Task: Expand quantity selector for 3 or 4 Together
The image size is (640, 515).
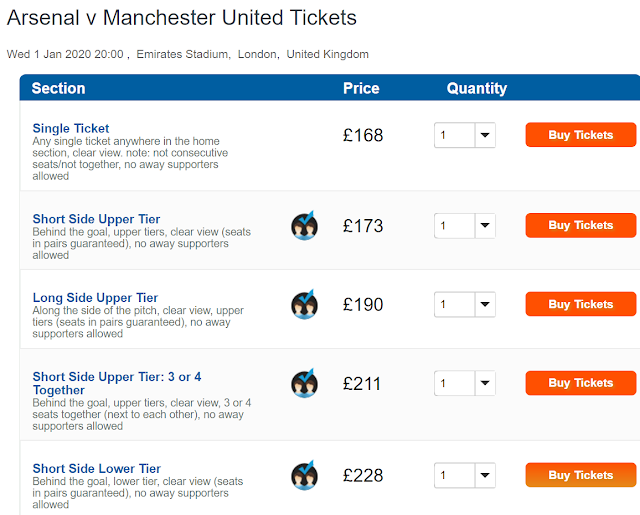Action: 464,383
